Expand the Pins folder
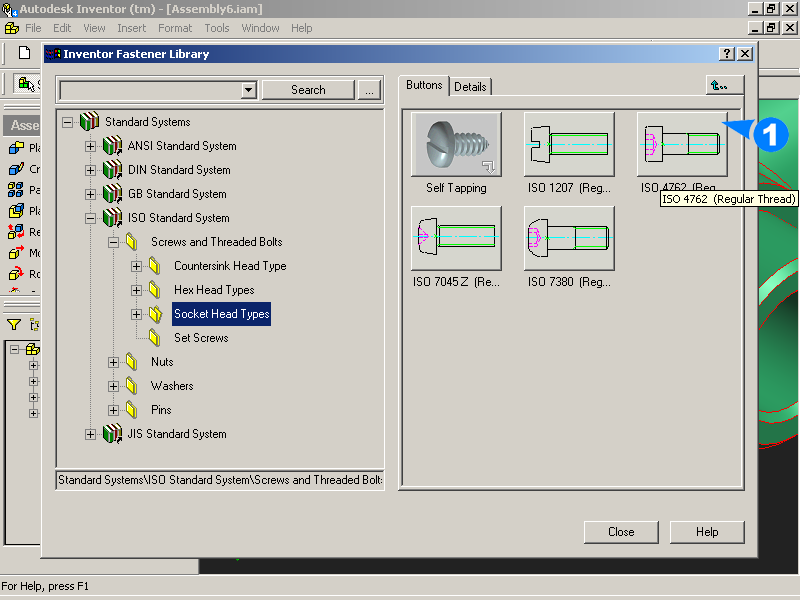800x600 pixels. pos(113,410)
